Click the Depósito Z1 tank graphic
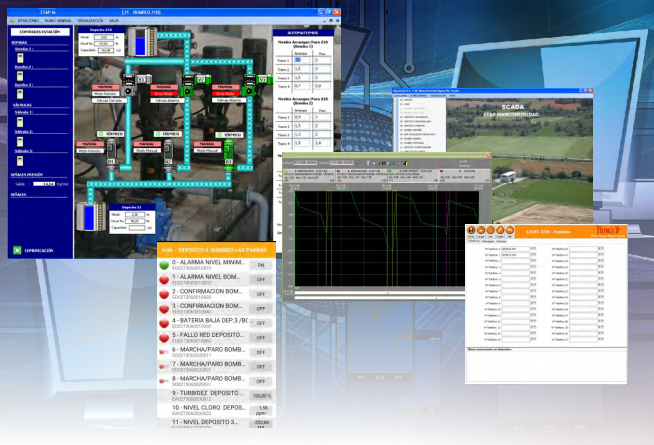This screenshot has height=445, width=654. [91, 216]
